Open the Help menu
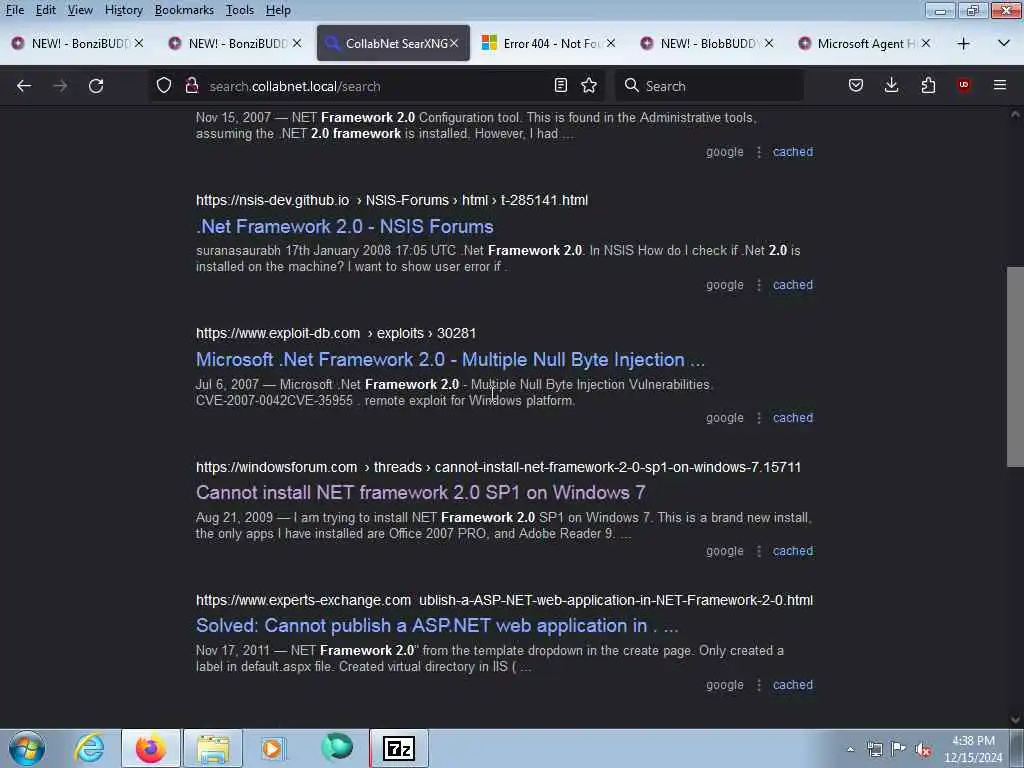 278,10
